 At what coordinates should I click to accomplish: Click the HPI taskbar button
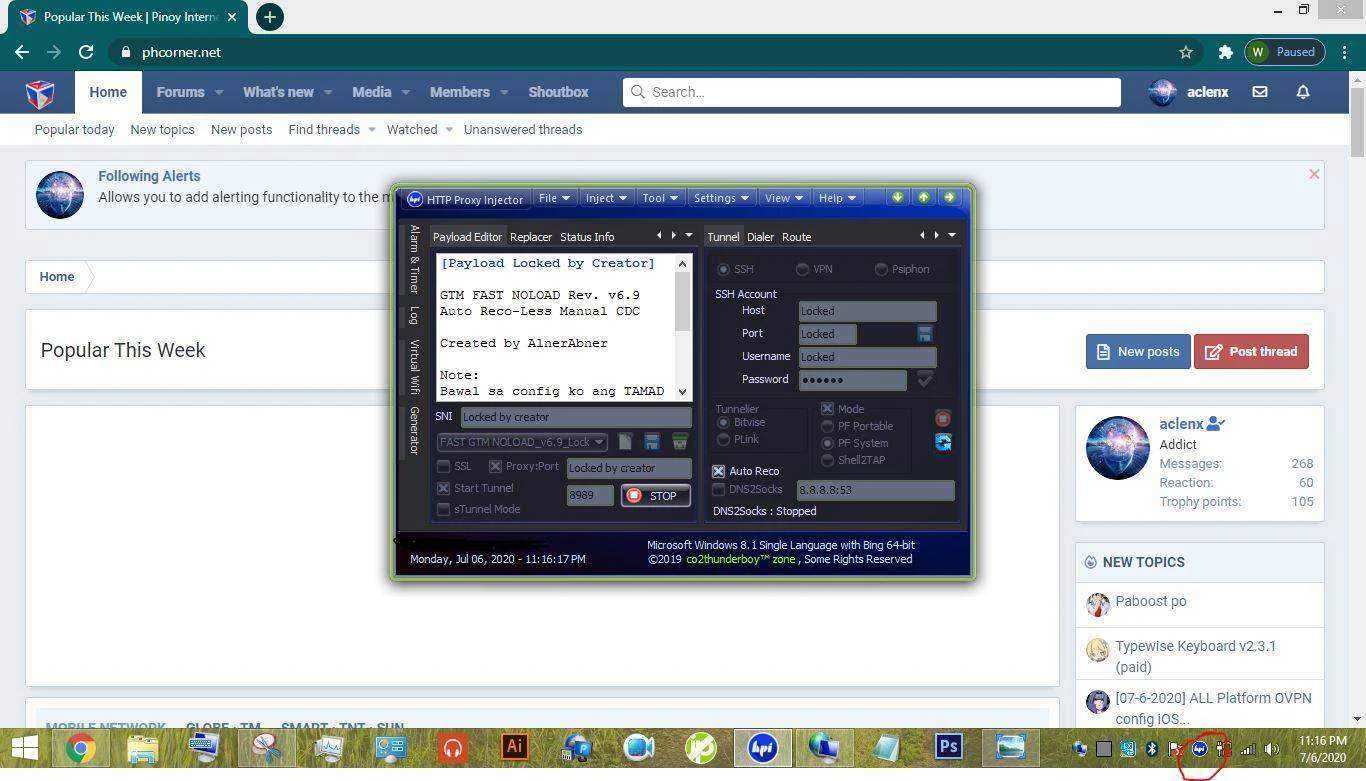tap(763, 747)
